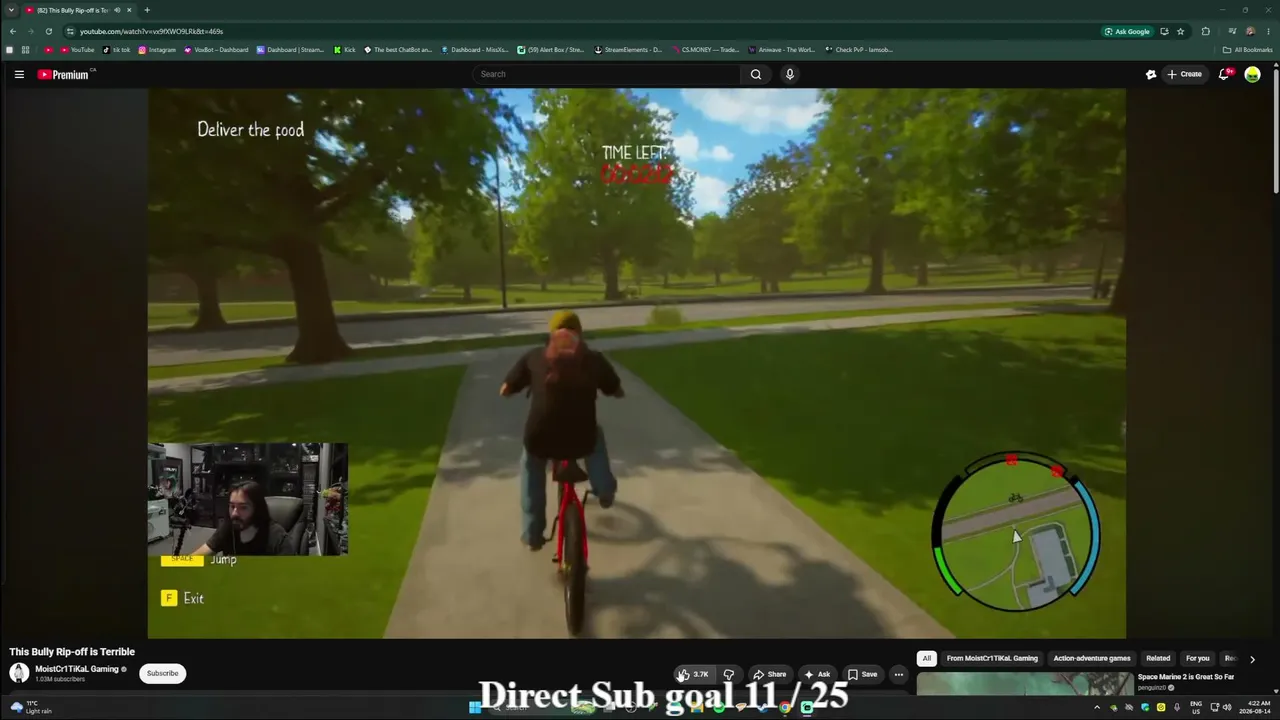1280x720 pixels.
Task: Save video to a playlist
Action: point(862,674)
